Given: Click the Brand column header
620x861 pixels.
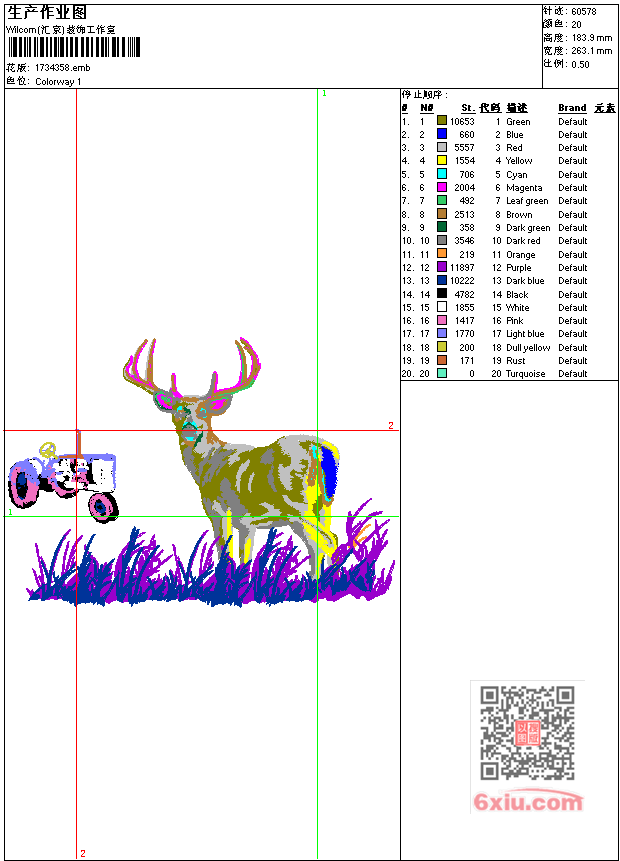Looking at the screenshot, I should point(572,108).
